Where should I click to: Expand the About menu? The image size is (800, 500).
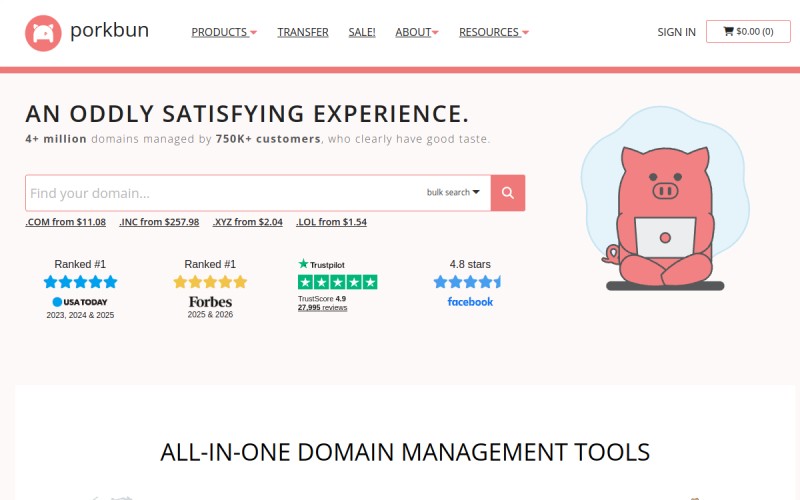tap(417, 32)
